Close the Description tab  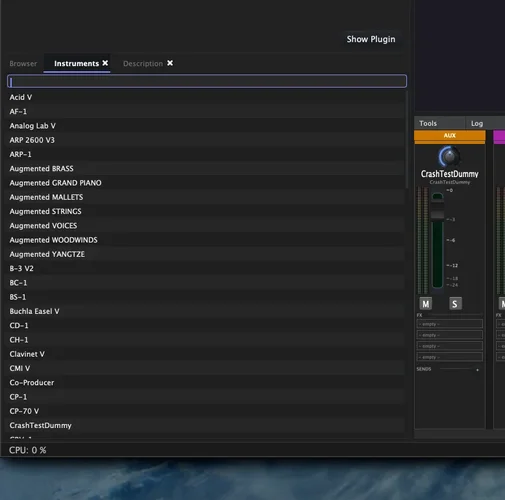pyautogui.click(x=170, y=63)
